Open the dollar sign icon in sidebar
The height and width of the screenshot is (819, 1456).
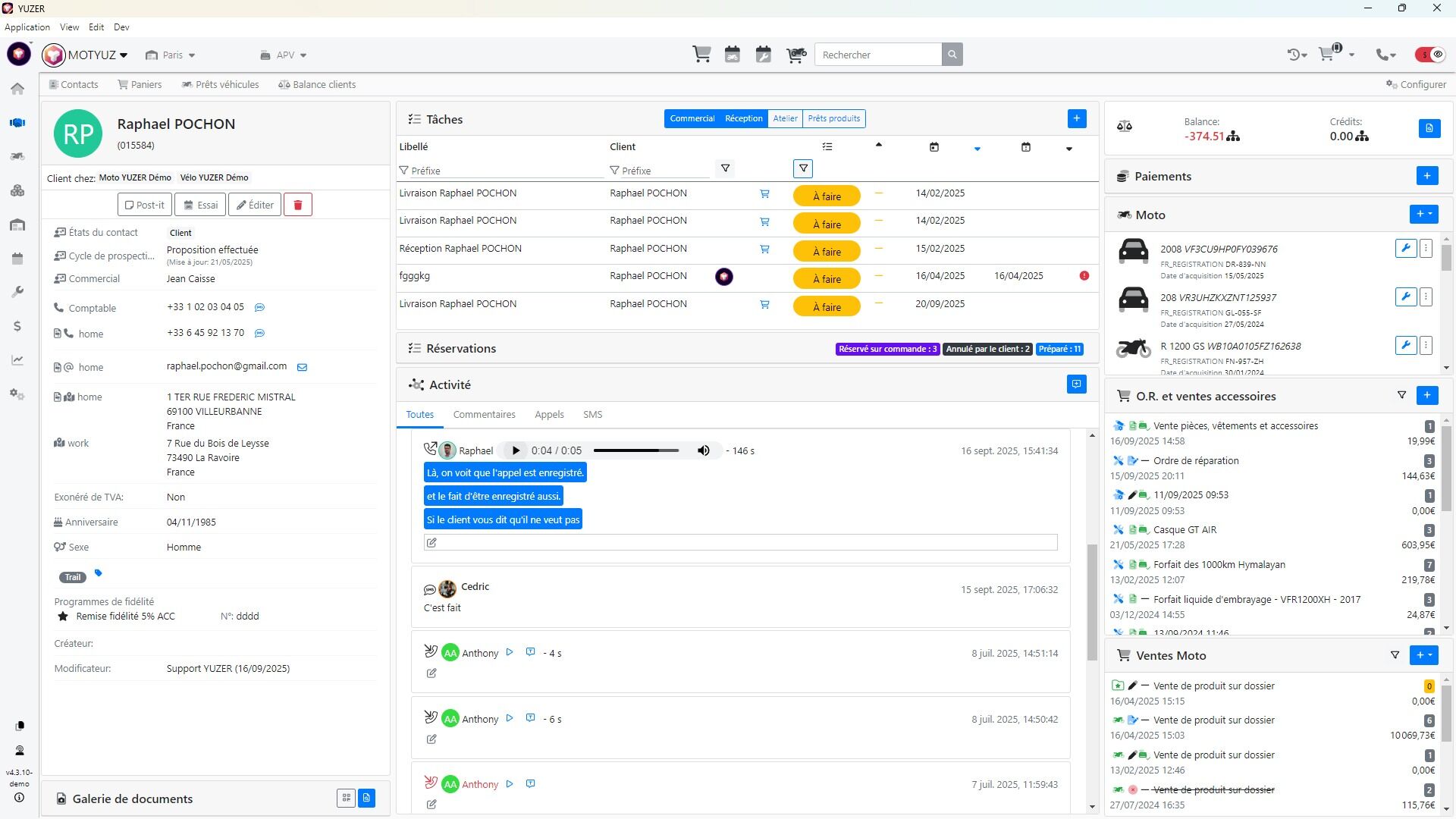[17, 326]
